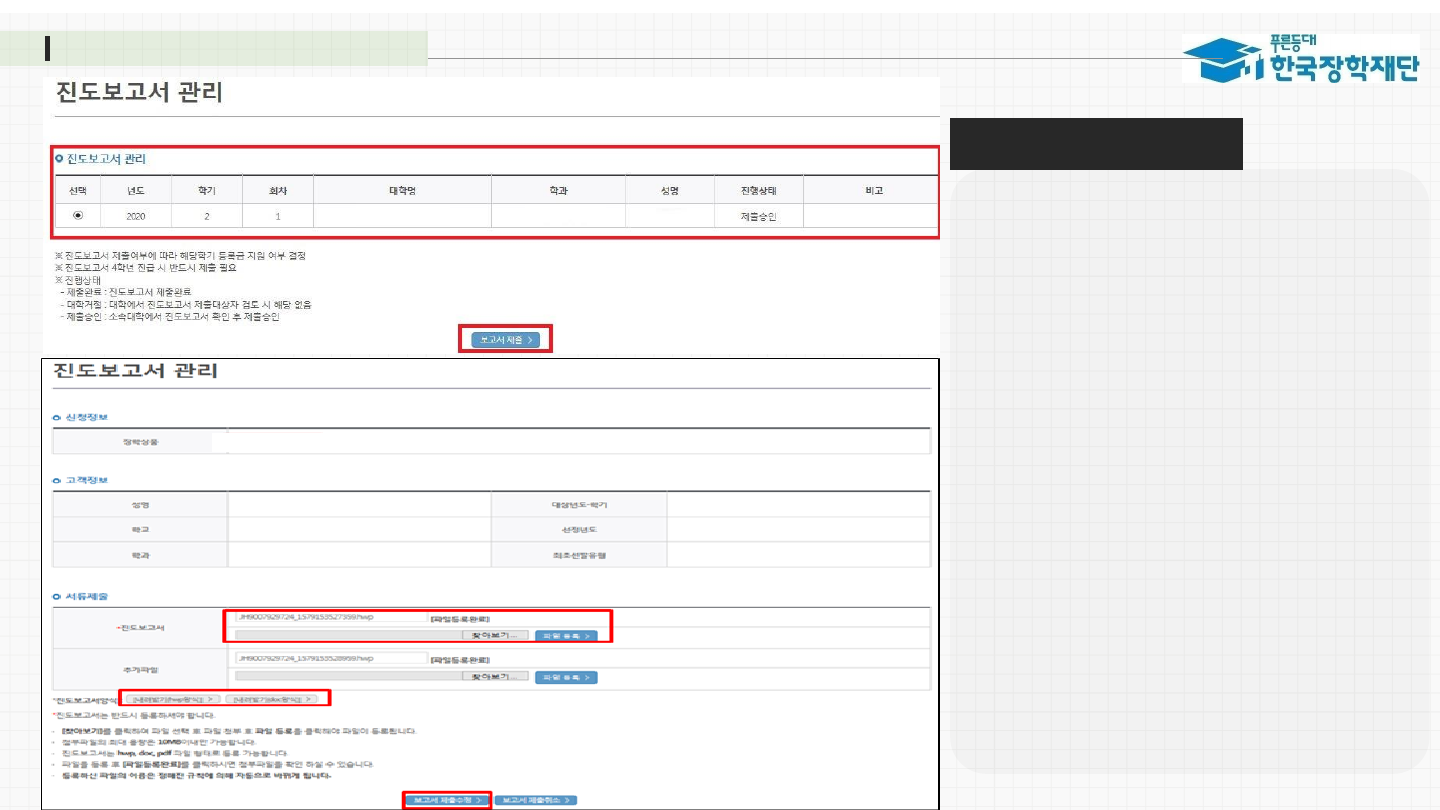This screenshot has width=1440, height=810.
Task: Click the 서류제출 section bullet icon
Action: [58, 597]
